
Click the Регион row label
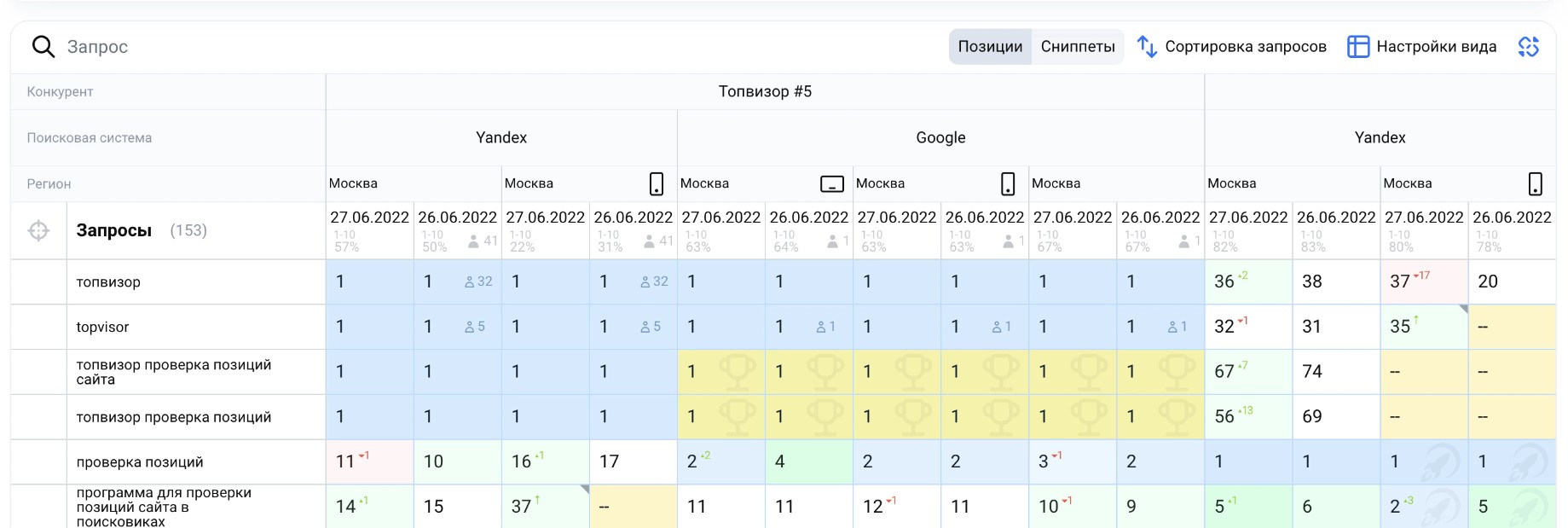point(49,183)
